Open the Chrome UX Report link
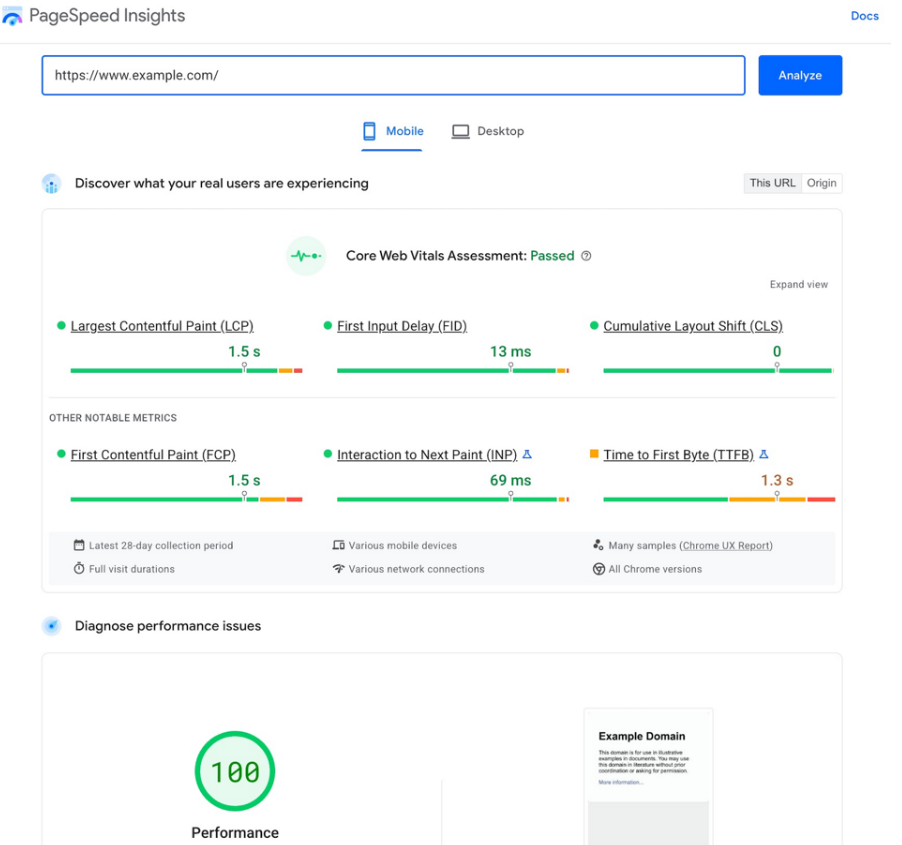 click(726, 546)
